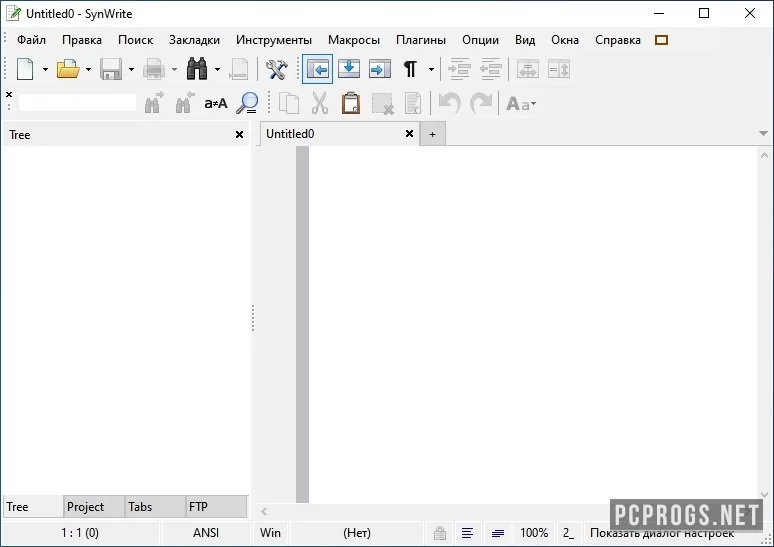This screenshot has height=547, width=774.
Task: Expand dropdown arrow next to binoculars
Action: [217, 70]
